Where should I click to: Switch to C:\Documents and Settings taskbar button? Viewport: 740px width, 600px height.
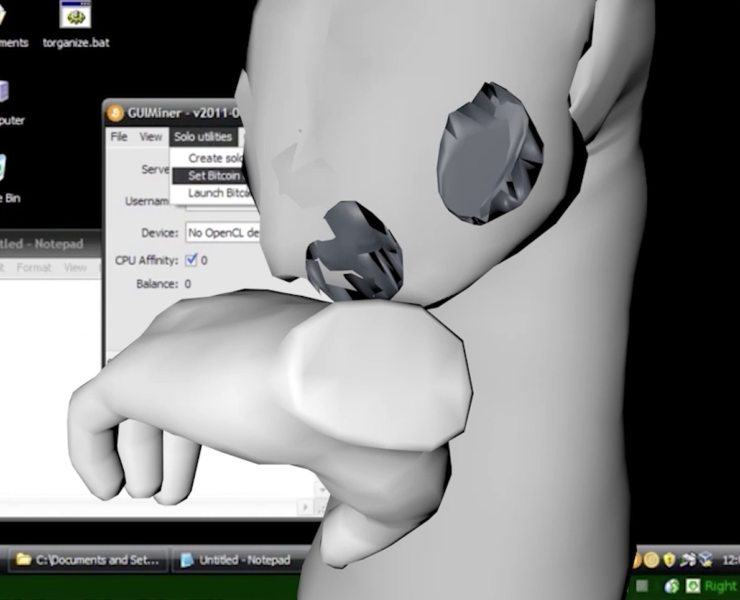(x=88, y=560)
